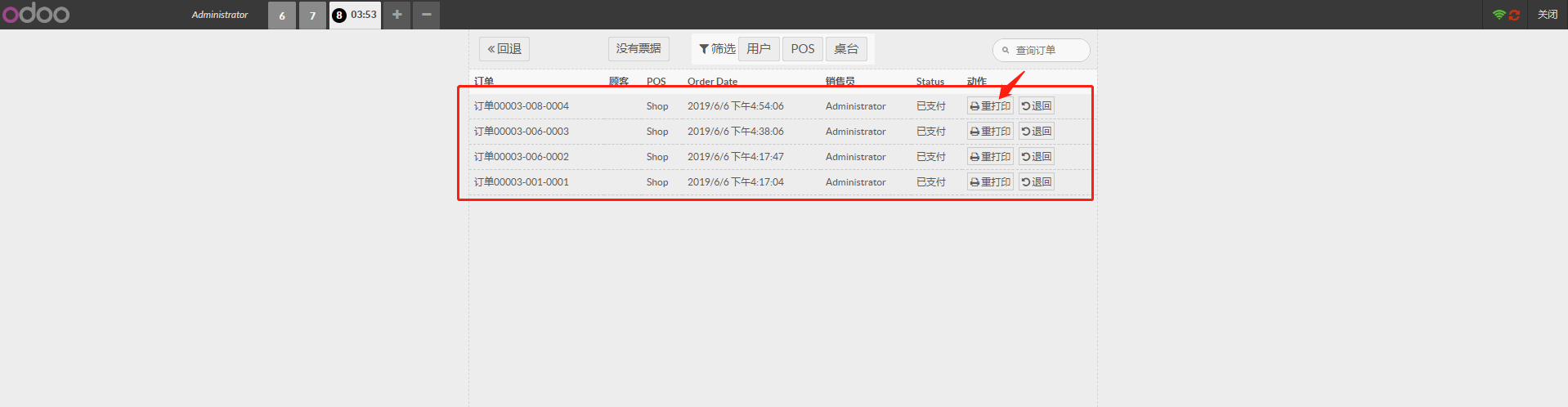This screenshot has width=1568, height=407.
Task: Click the red sync status icon
Action: click(1514, 15)
